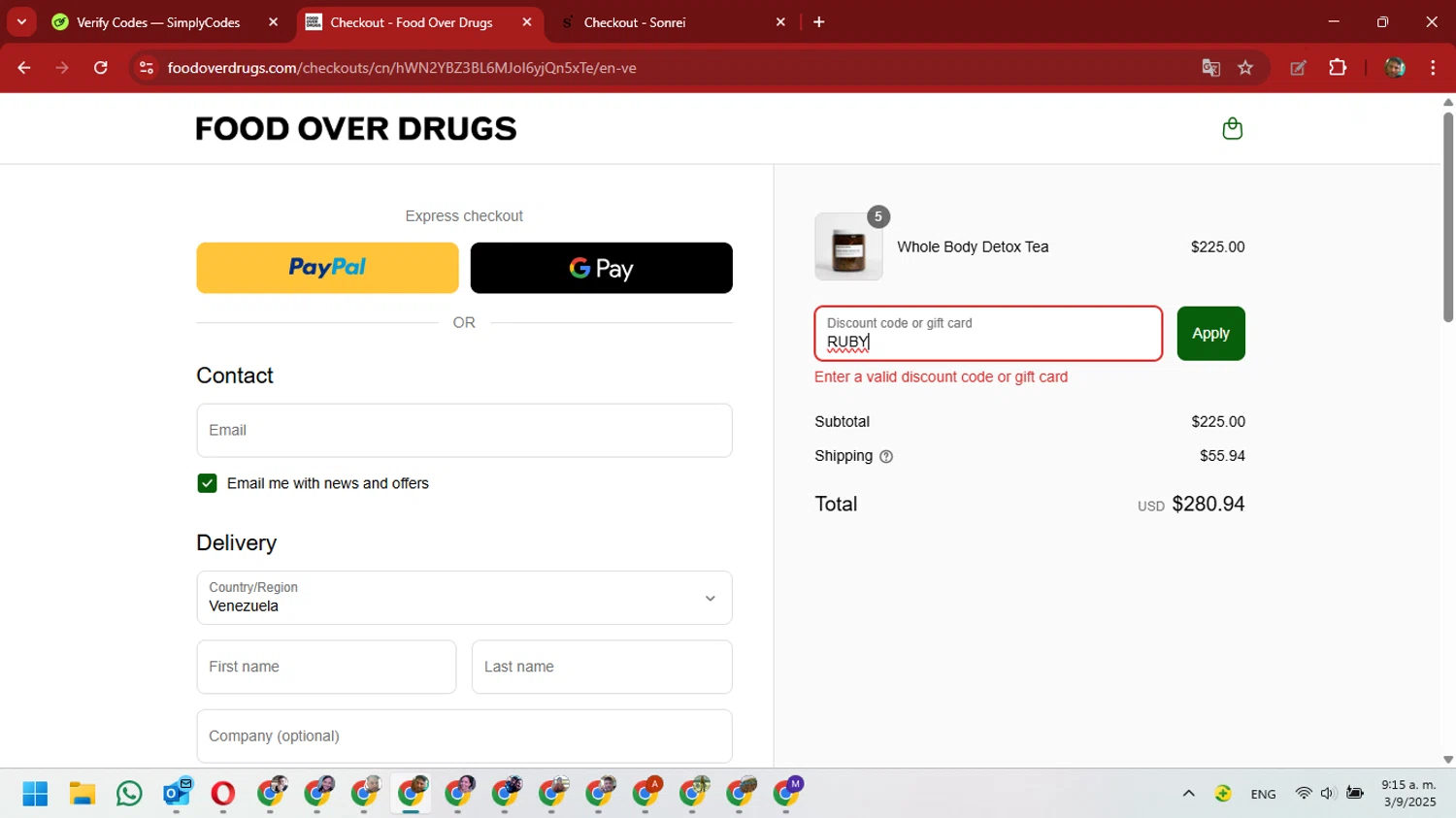1456x818 pixels.
Task: Open Chrome taskbar icon with M badge
Action: tap(787, 794)
